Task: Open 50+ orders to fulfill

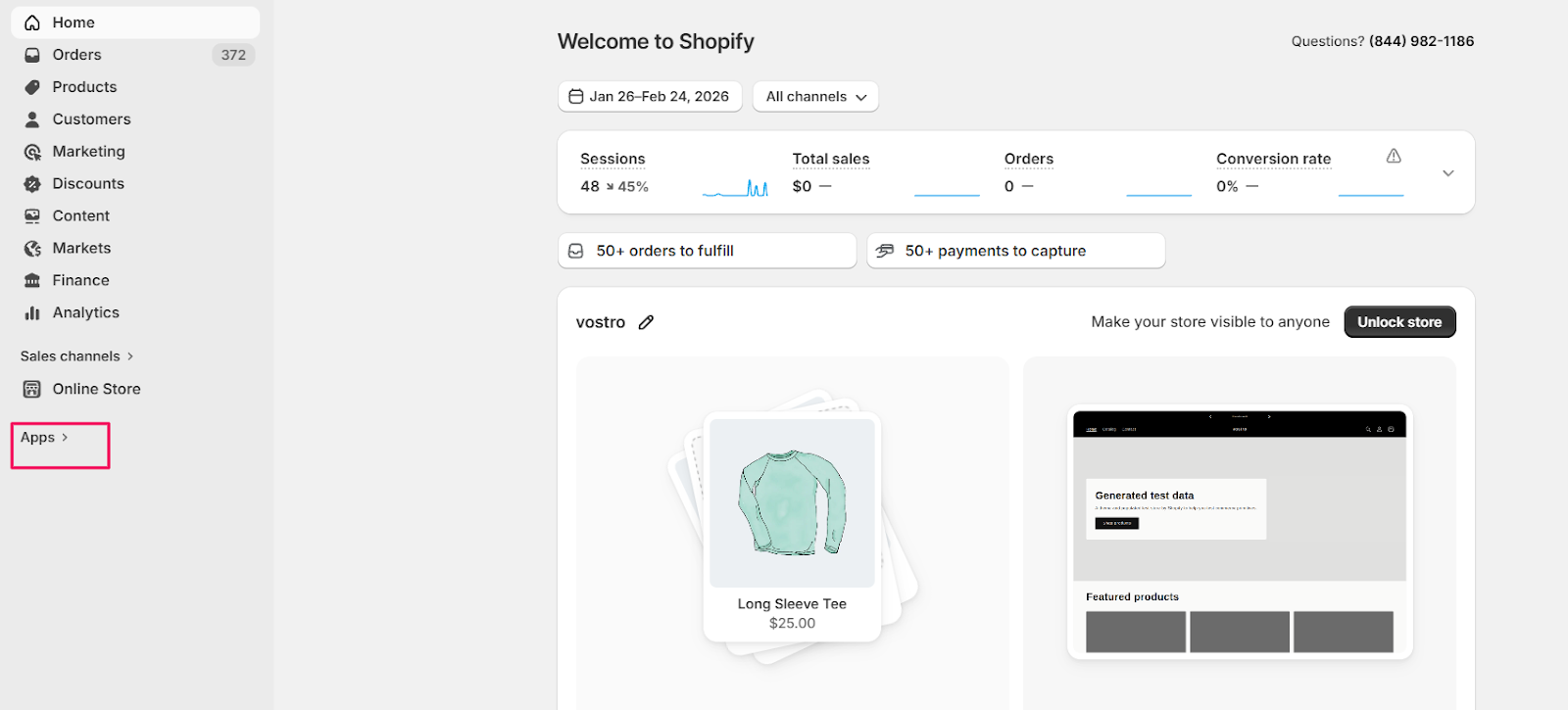Action: (707, 251)
